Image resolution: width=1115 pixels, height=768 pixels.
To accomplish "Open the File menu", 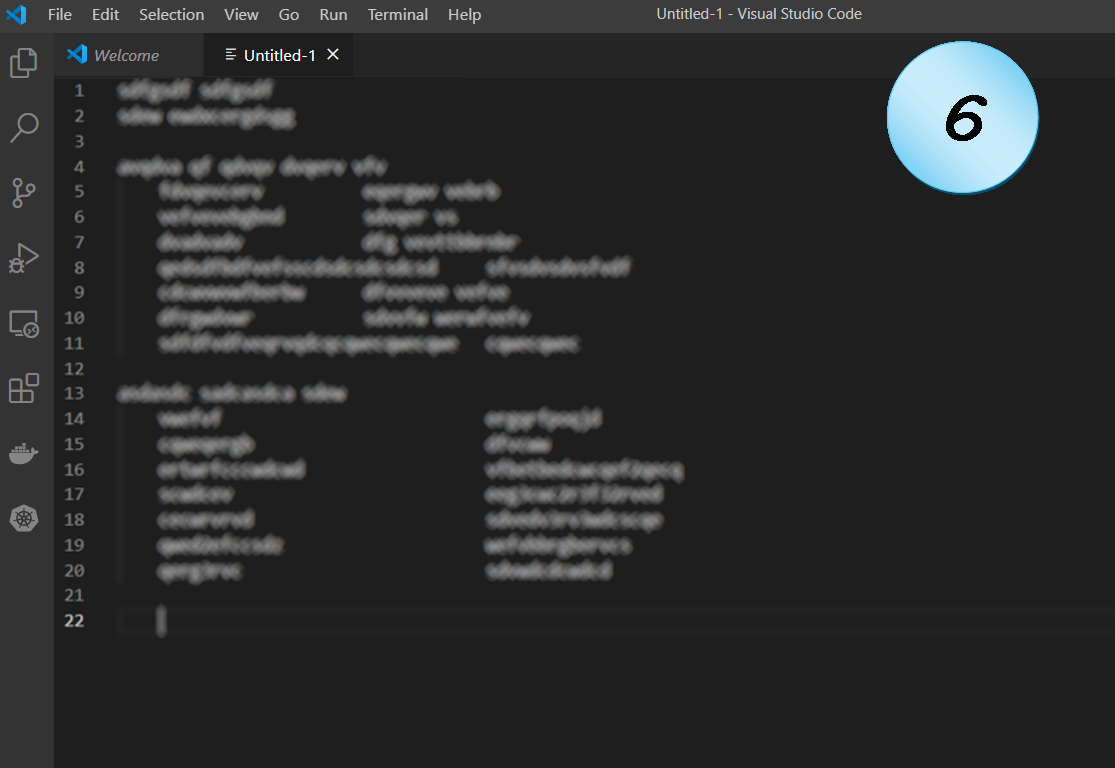I will (x=60, y=15).
